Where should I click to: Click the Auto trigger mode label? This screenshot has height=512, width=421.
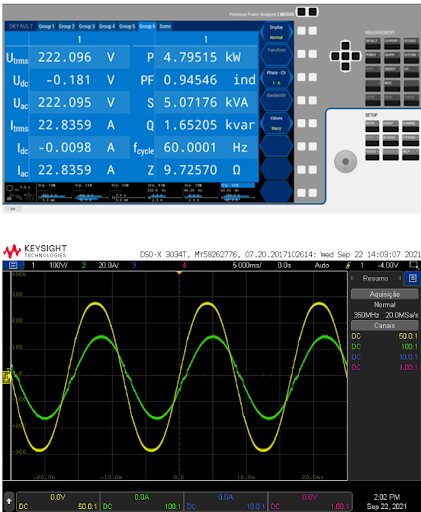point(322,265)
